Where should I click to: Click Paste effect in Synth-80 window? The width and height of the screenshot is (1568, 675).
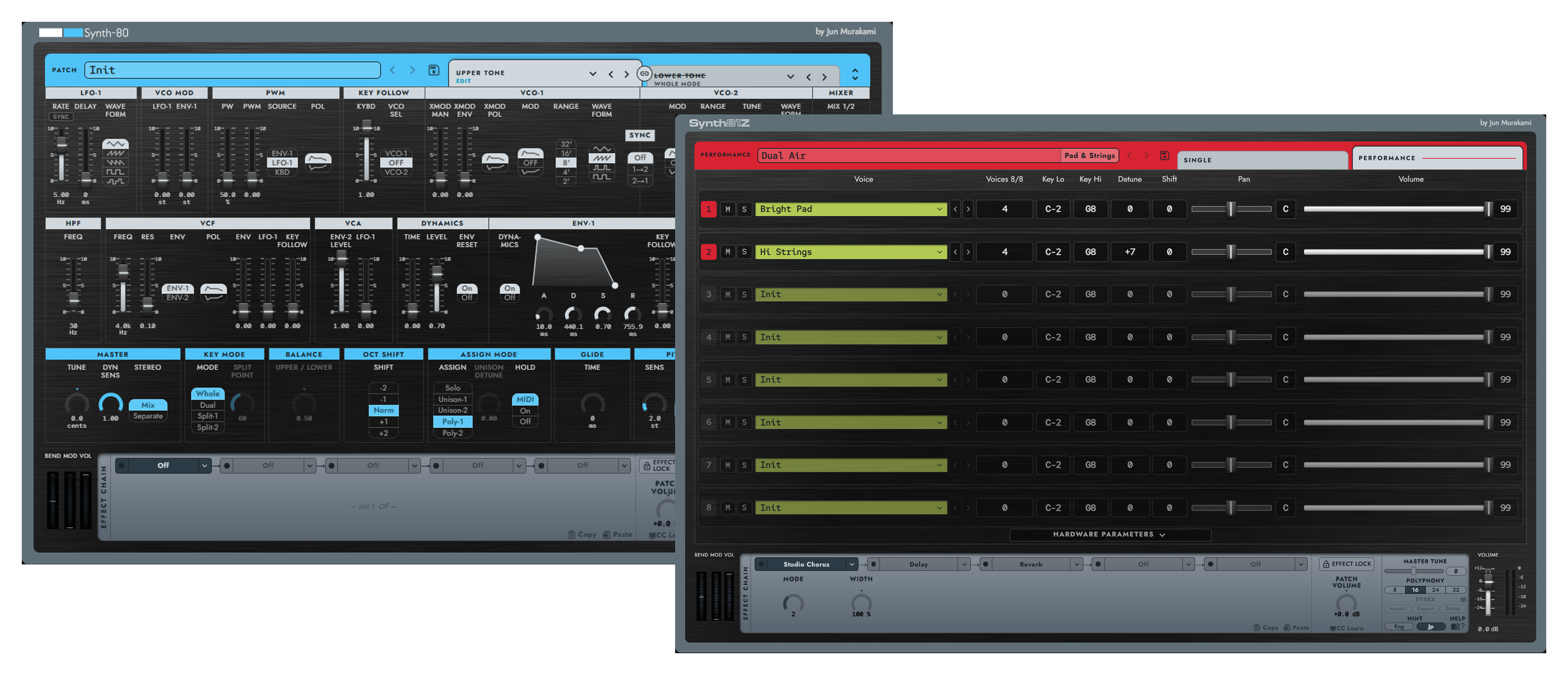tap(617, 534)
